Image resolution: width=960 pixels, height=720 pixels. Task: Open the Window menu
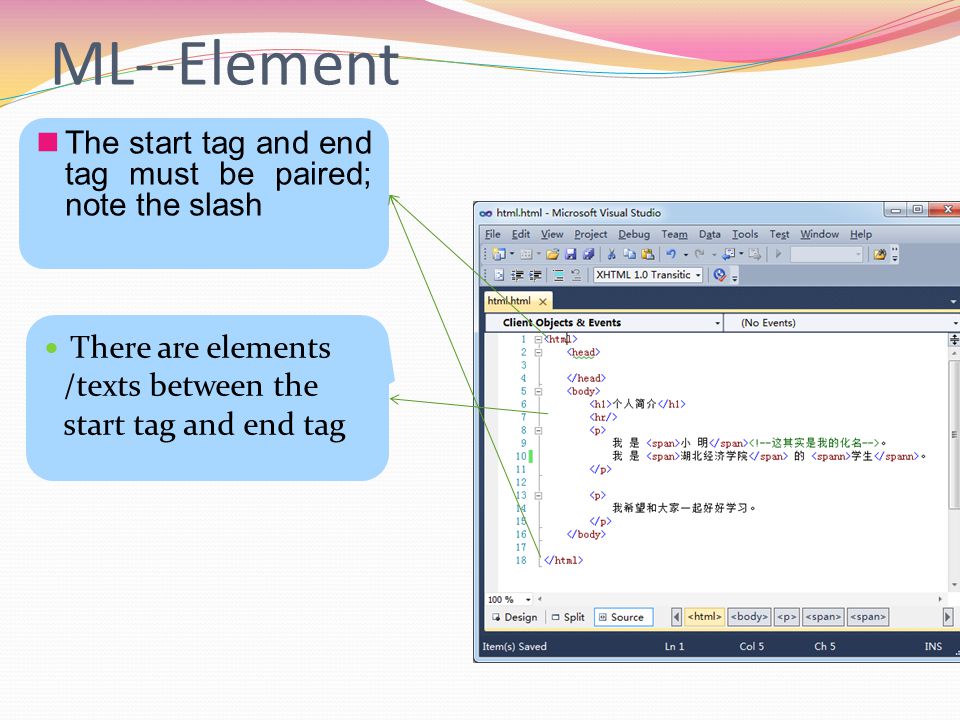819,234
